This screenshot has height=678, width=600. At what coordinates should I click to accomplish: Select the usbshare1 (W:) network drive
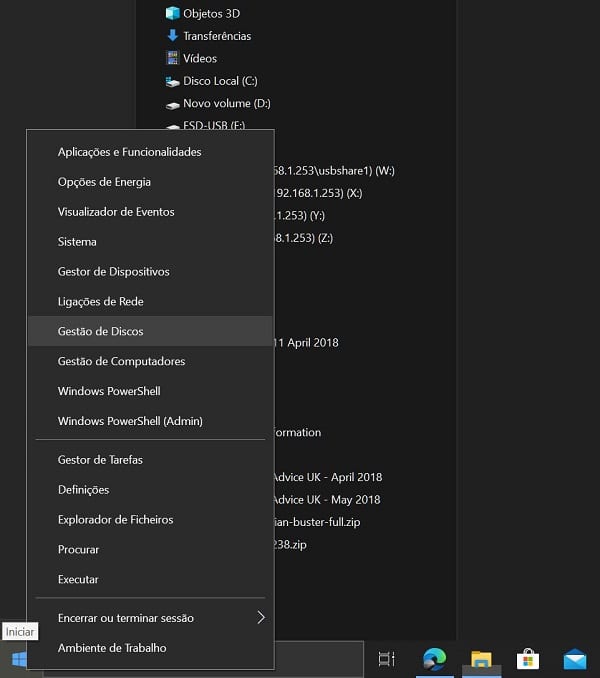tap(335, 171)
